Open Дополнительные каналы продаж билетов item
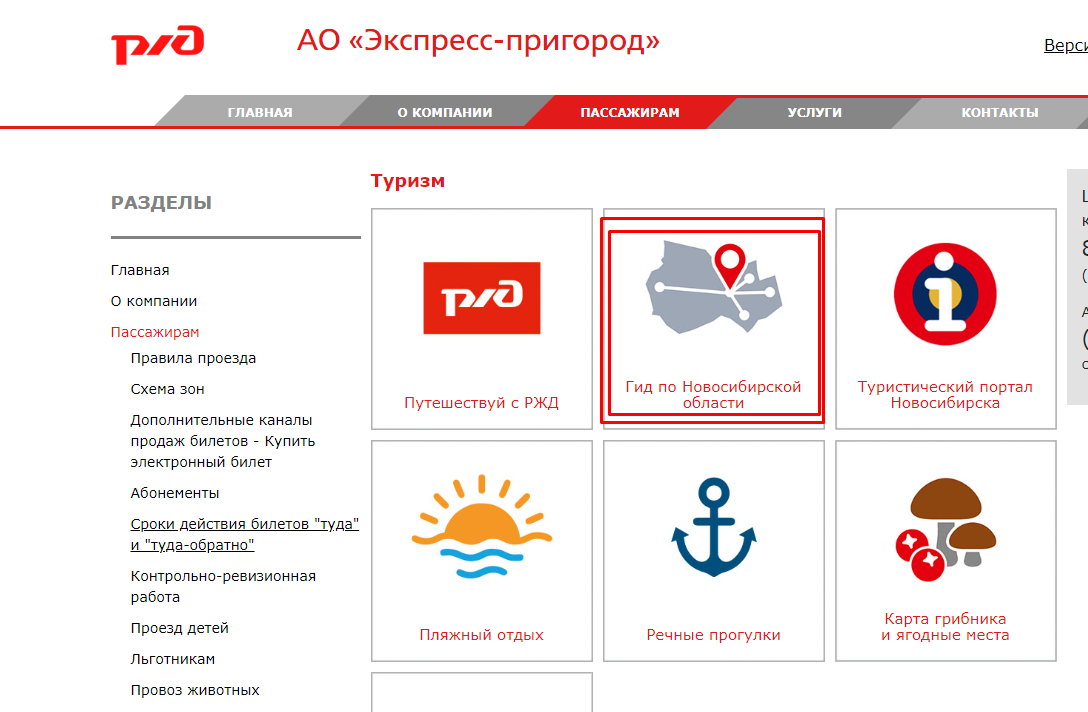The height and width of the screenshot is (712, 1088). click(x=223, y=441)
